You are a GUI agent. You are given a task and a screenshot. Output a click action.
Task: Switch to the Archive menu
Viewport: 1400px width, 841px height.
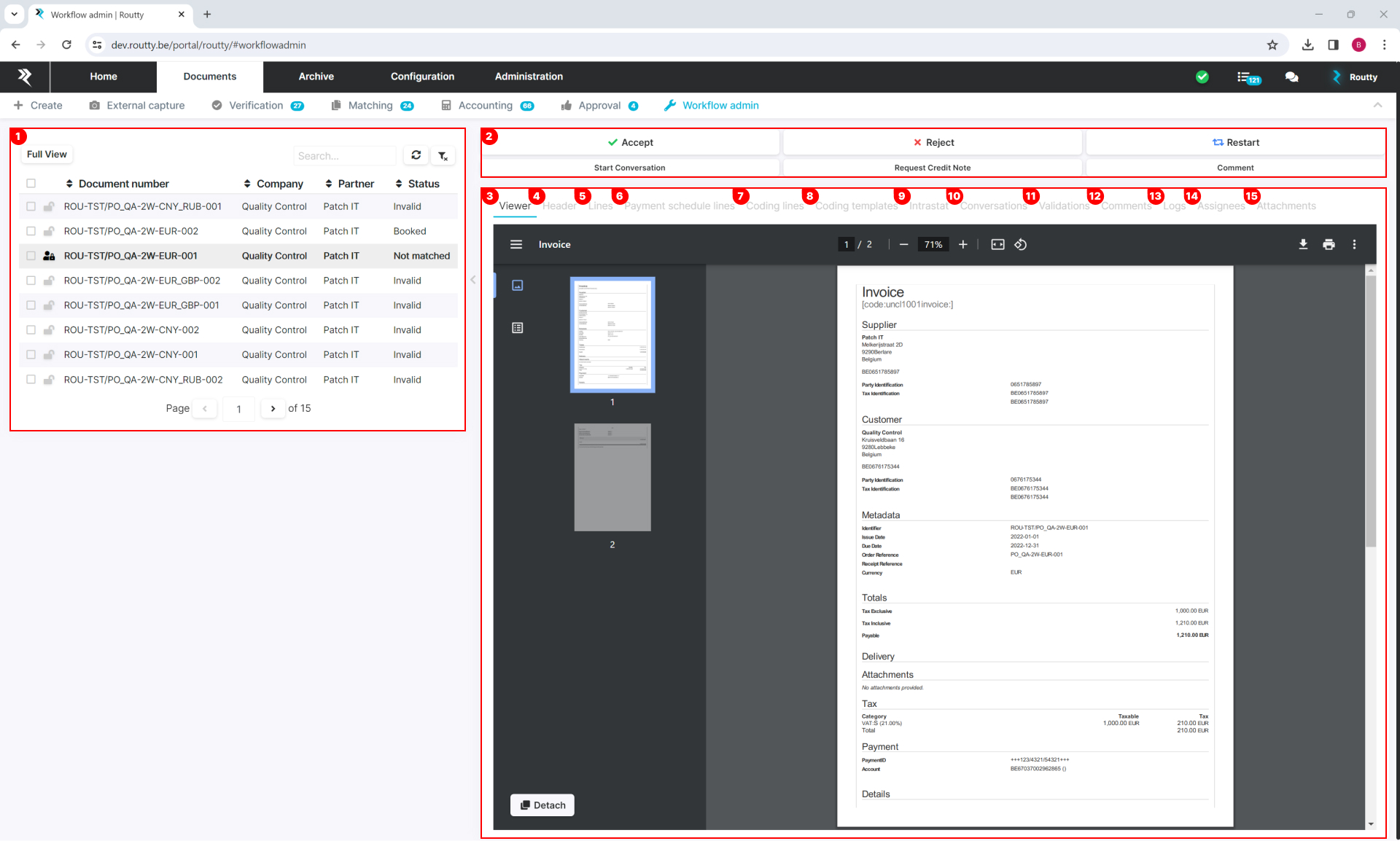point(316,77)
